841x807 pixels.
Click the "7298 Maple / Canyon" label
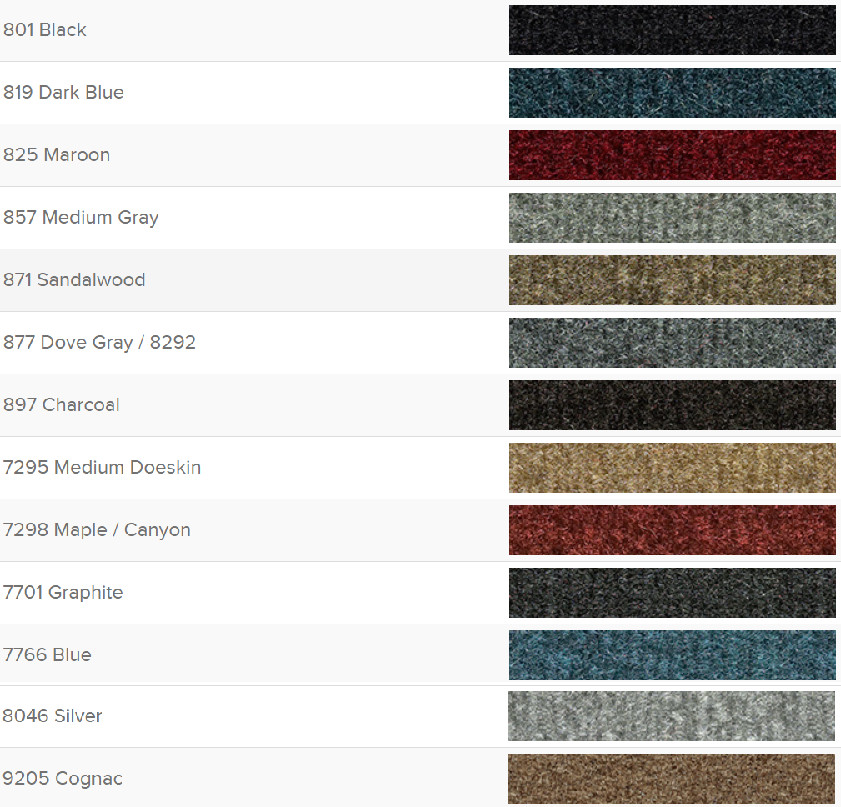pyautogui.click(x=97, y=530)
